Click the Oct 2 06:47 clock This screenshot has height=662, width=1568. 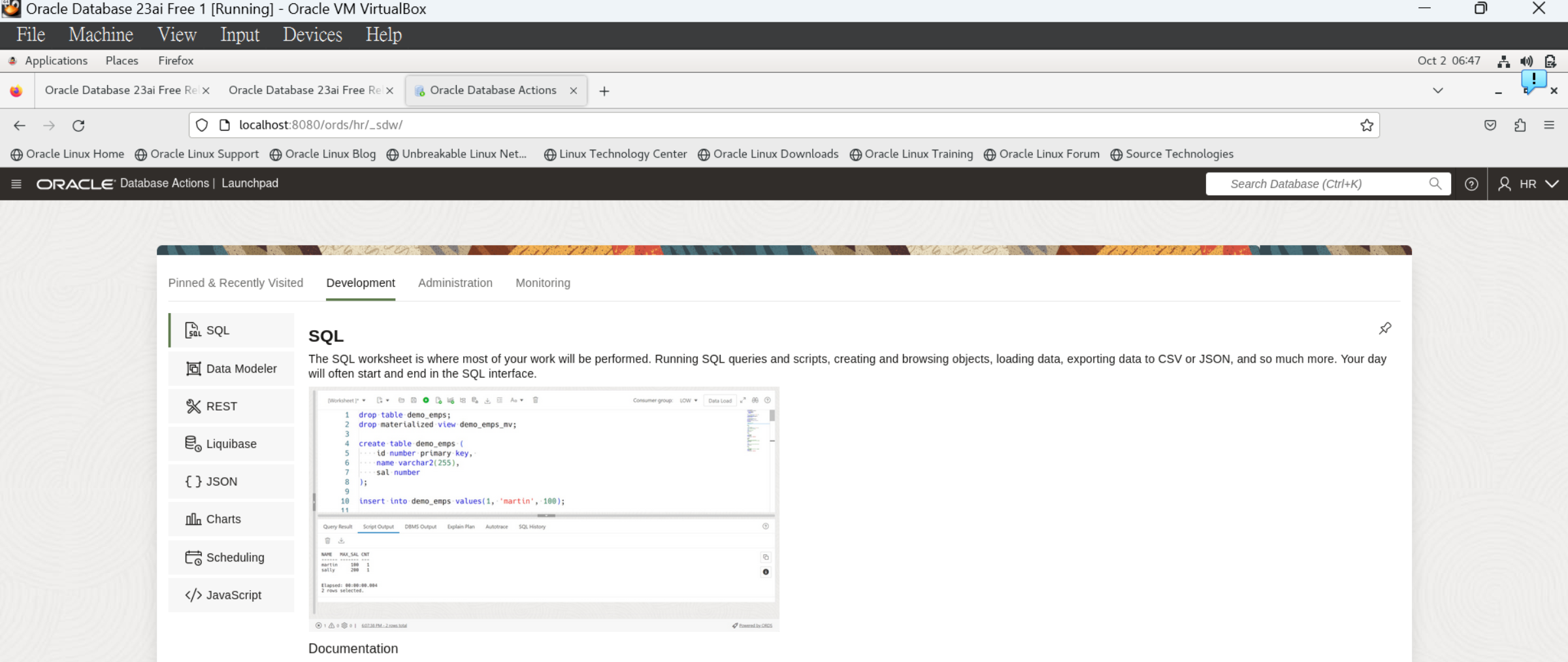[x=1448, y=61]
